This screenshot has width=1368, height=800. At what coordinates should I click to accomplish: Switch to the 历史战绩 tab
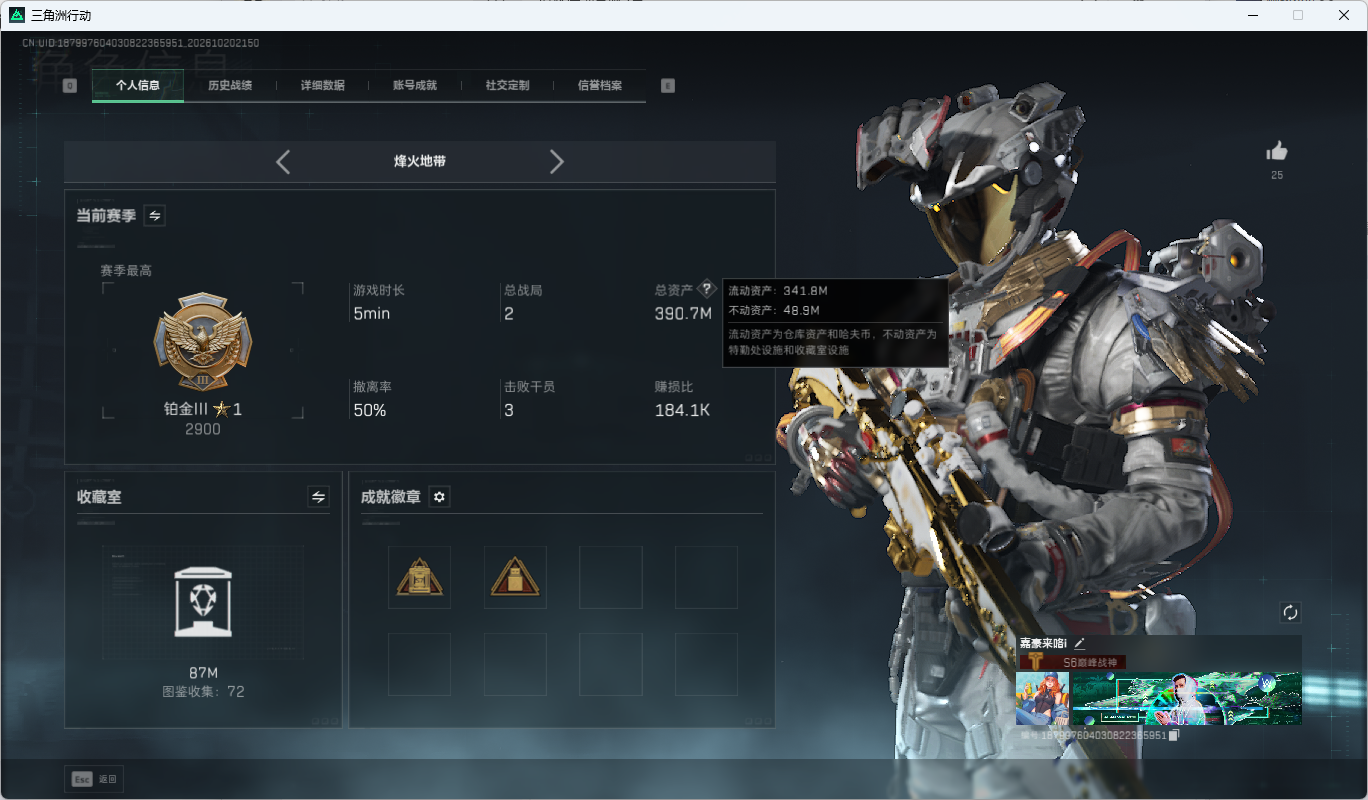click(230, 85)
